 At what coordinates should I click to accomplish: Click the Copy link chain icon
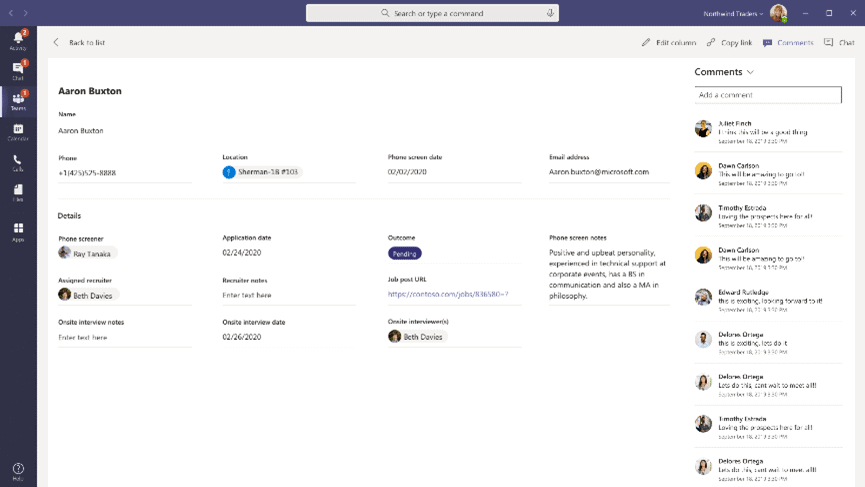[x=711, y=42]
